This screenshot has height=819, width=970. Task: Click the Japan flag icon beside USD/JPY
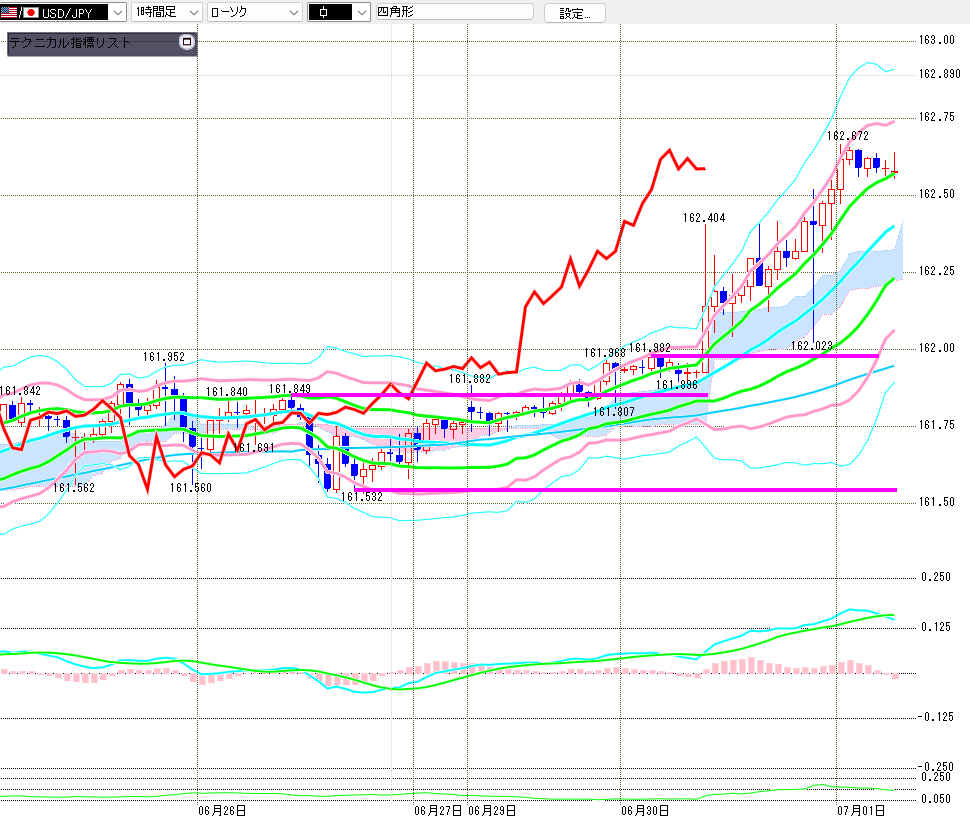pyautogui.click(x=31, y=12)
